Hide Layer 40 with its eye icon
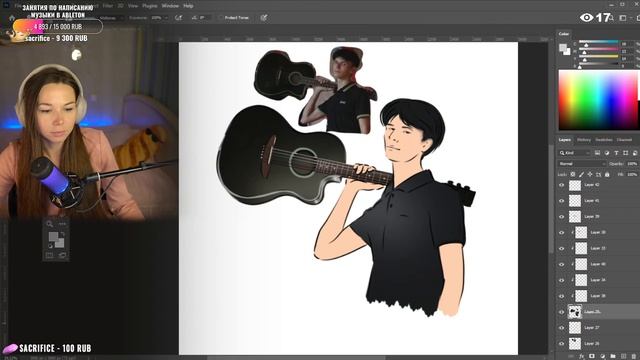 562,264
